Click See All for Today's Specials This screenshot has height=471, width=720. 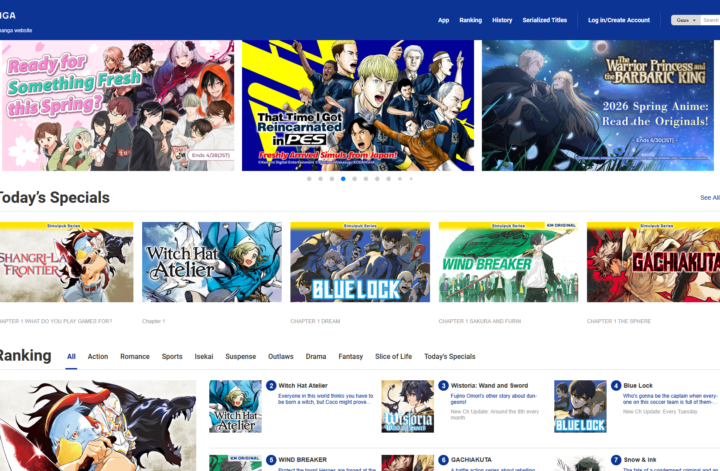tap(709, 198)
